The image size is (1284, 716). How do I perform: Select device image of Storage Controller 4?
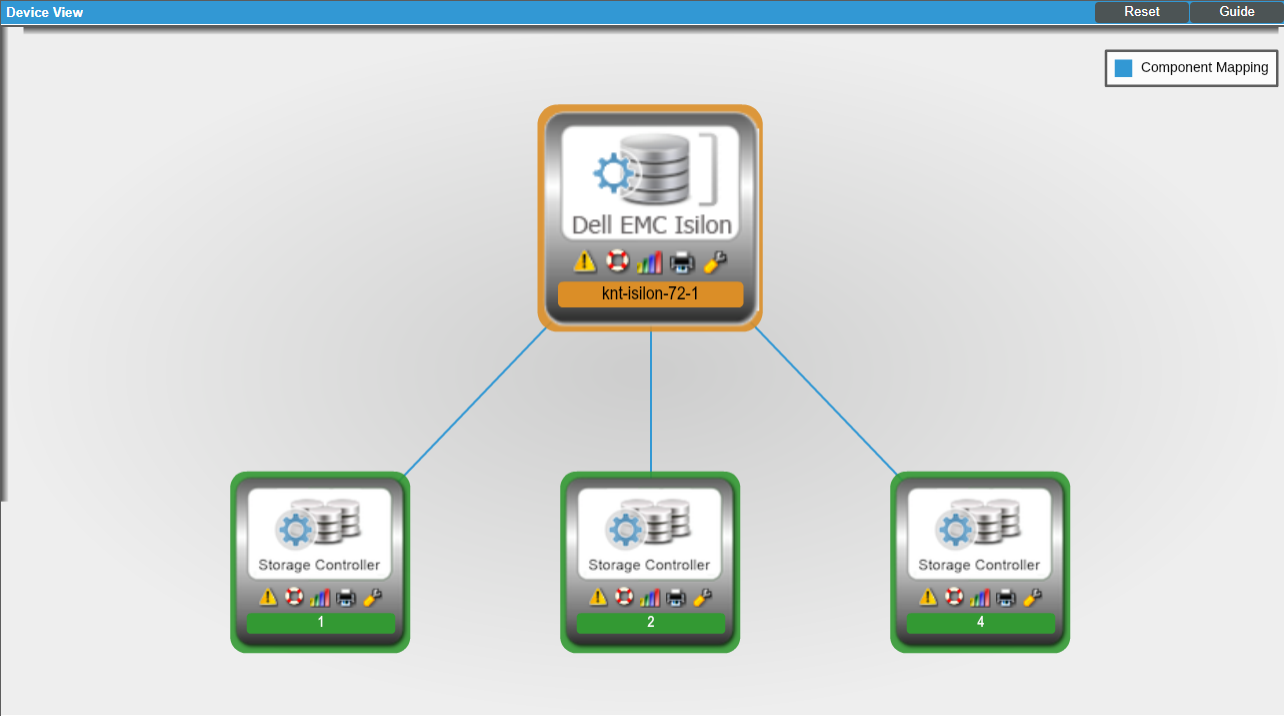(980, 534)
